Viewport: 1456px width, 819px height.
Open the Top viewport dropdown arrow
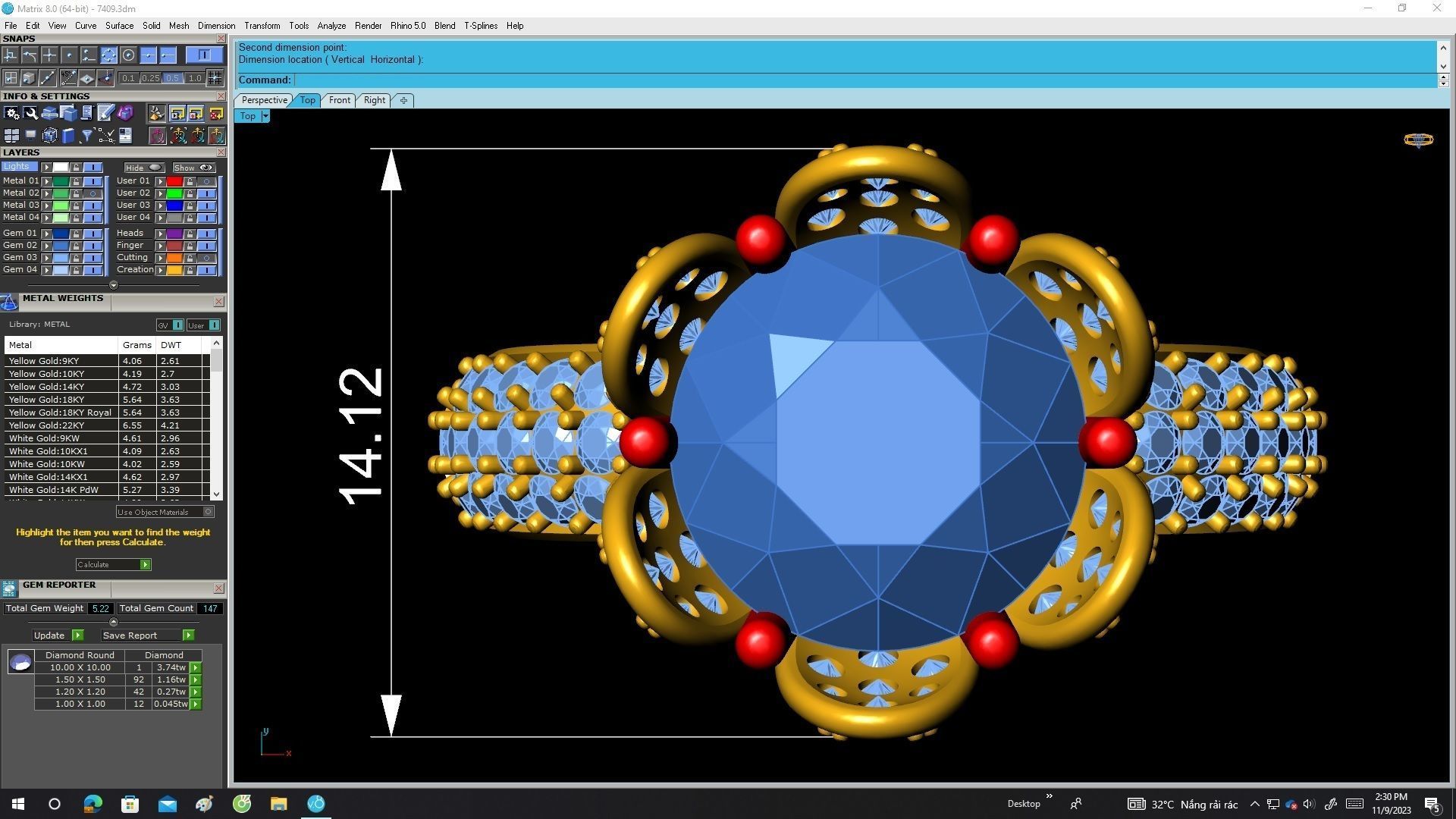[265, 117]
